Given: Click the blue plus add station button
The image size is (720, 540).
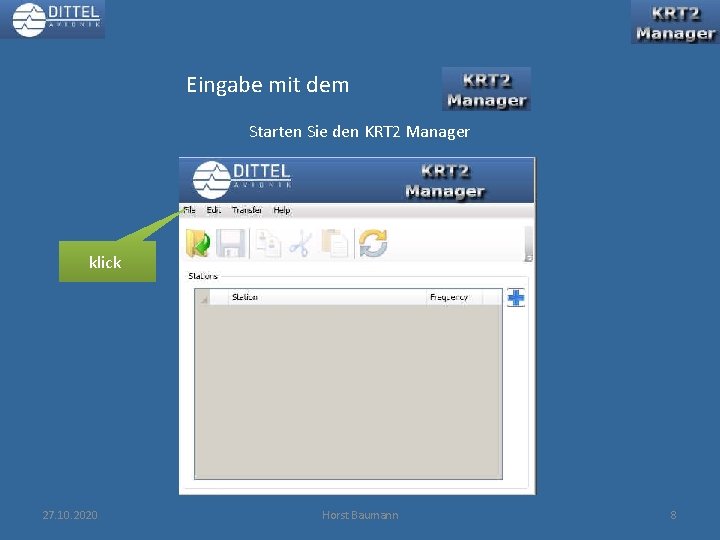Looking at the screenshot, I should (x=516, y=298).
